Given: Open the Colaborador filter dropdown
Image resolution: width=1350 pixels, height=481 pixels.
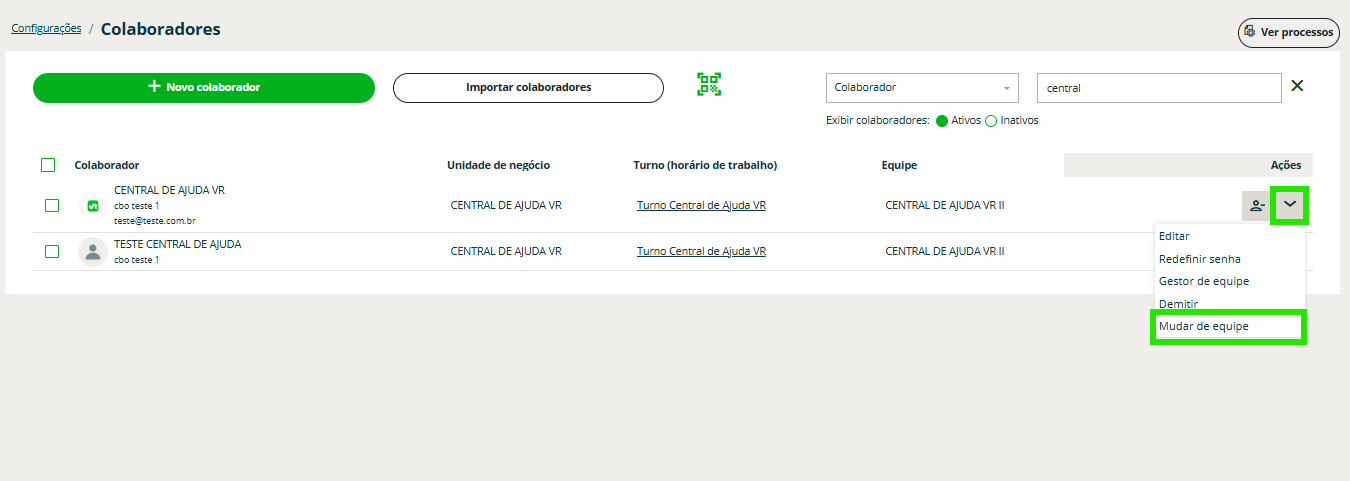Looking at the screenshot, I should (x=921, y=88).
